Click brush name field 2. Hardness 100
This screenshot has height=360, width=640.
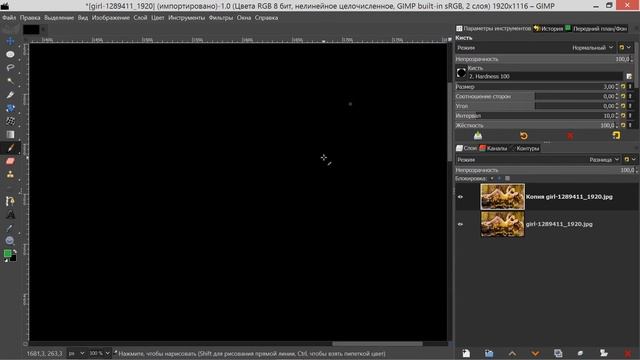[545, 76]
